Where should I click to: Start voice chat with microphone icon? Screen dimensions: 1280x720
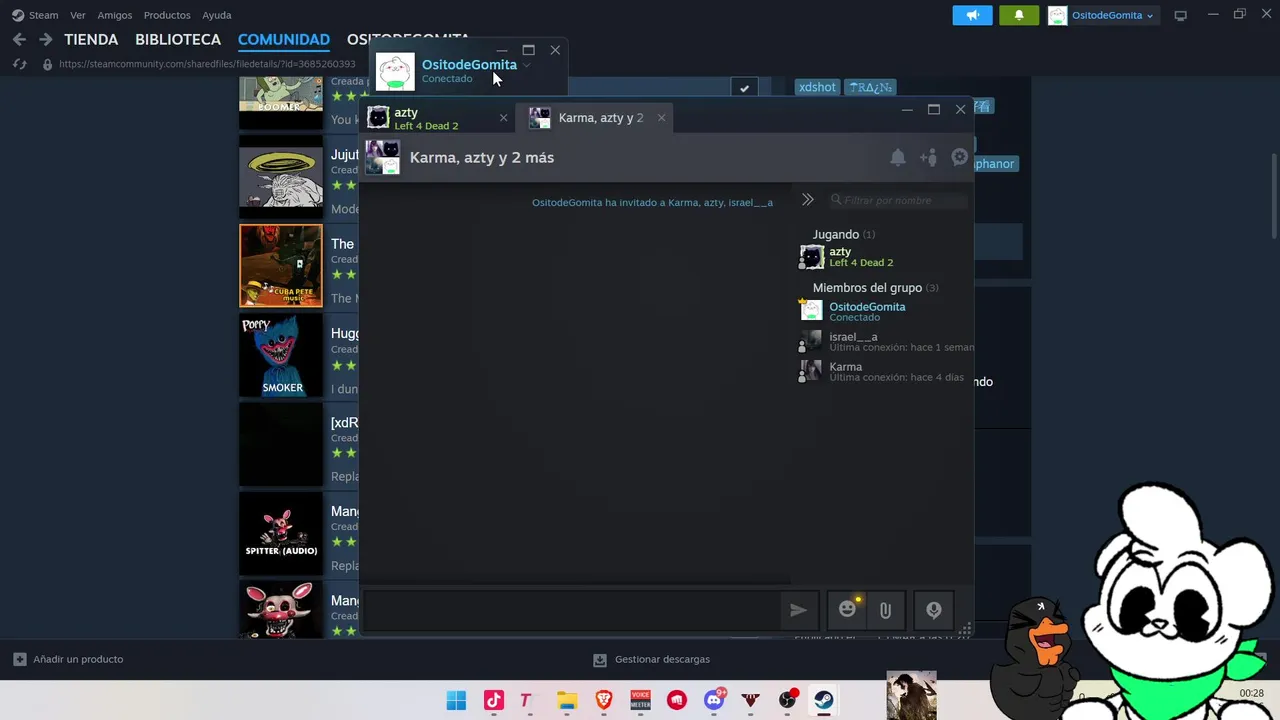pos(933,610)
